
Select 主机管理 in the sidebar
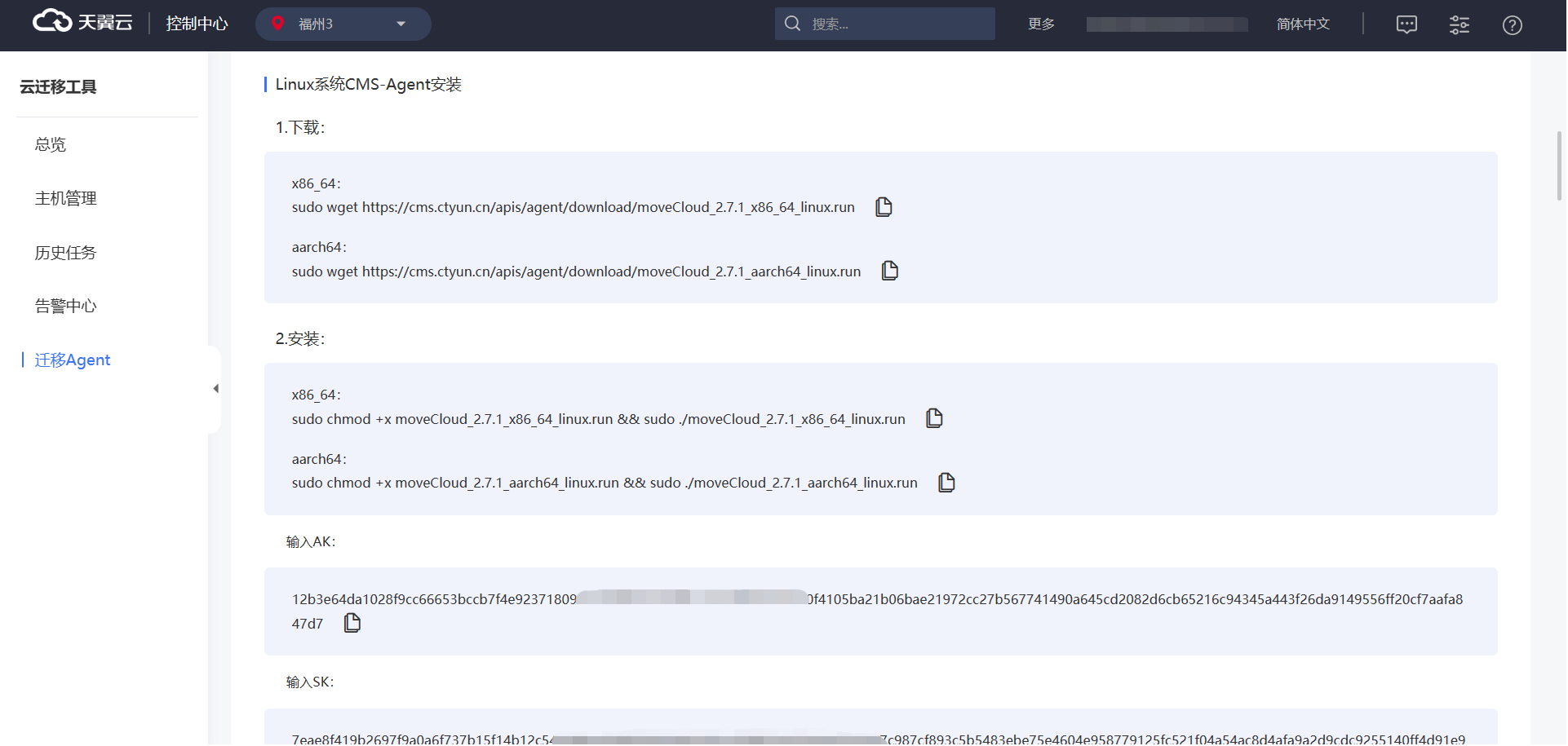[x=65, y=198]
